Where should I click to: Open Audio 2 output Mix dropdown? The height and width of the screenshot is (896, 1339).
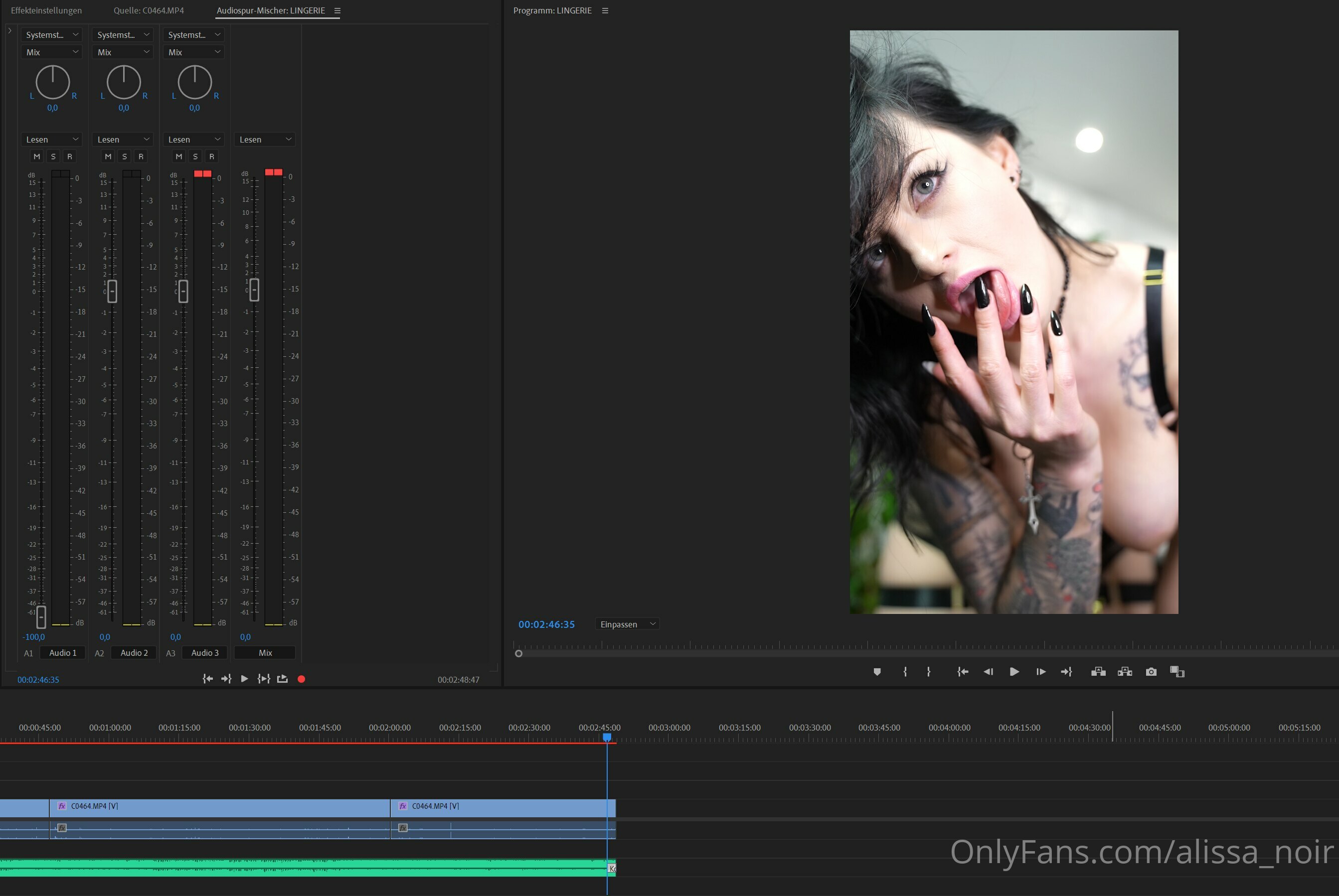tap(123, 52)
